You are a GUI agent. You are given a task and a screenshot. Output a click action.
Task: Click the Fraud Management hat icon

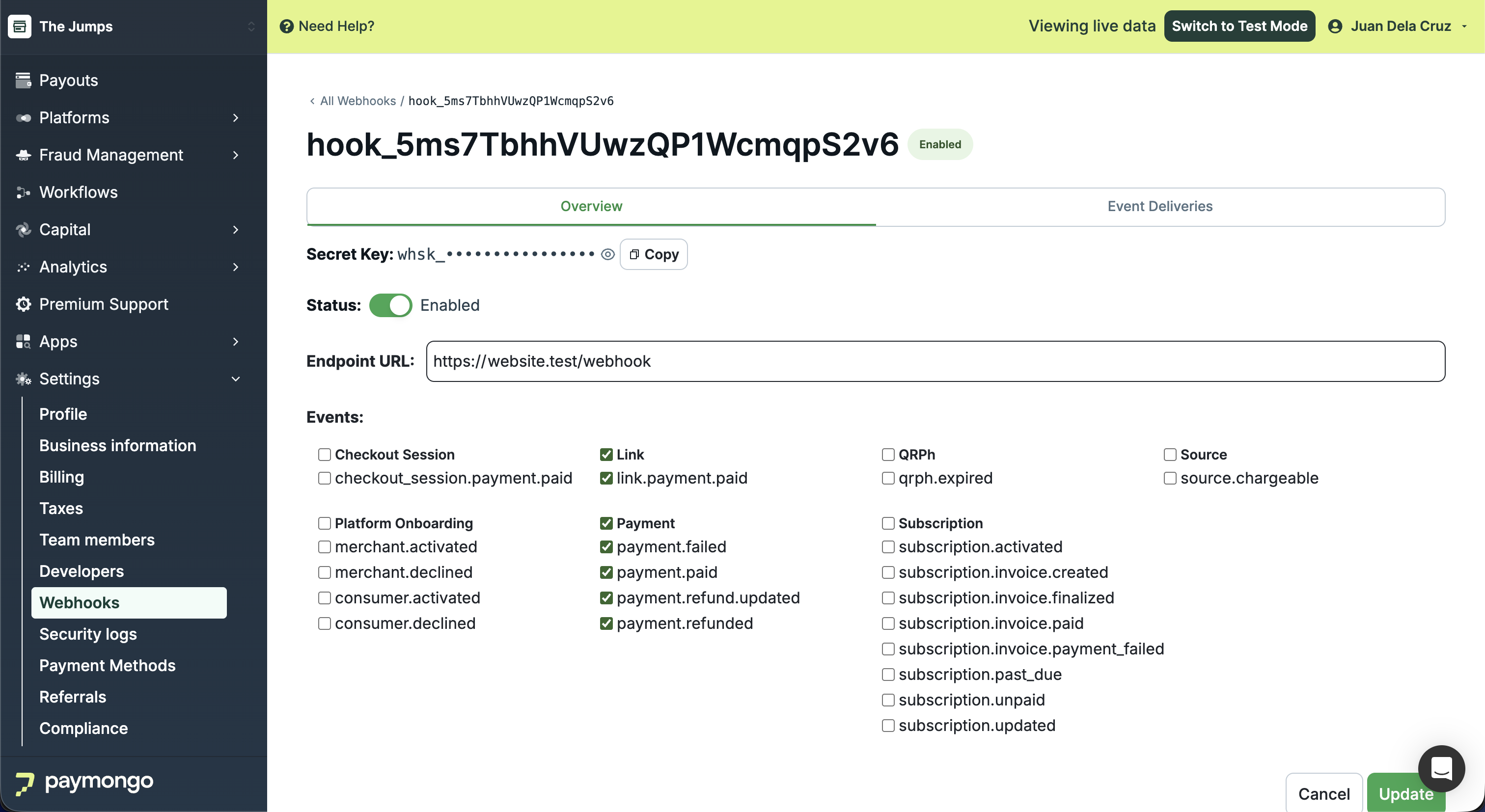pos(23,155)
